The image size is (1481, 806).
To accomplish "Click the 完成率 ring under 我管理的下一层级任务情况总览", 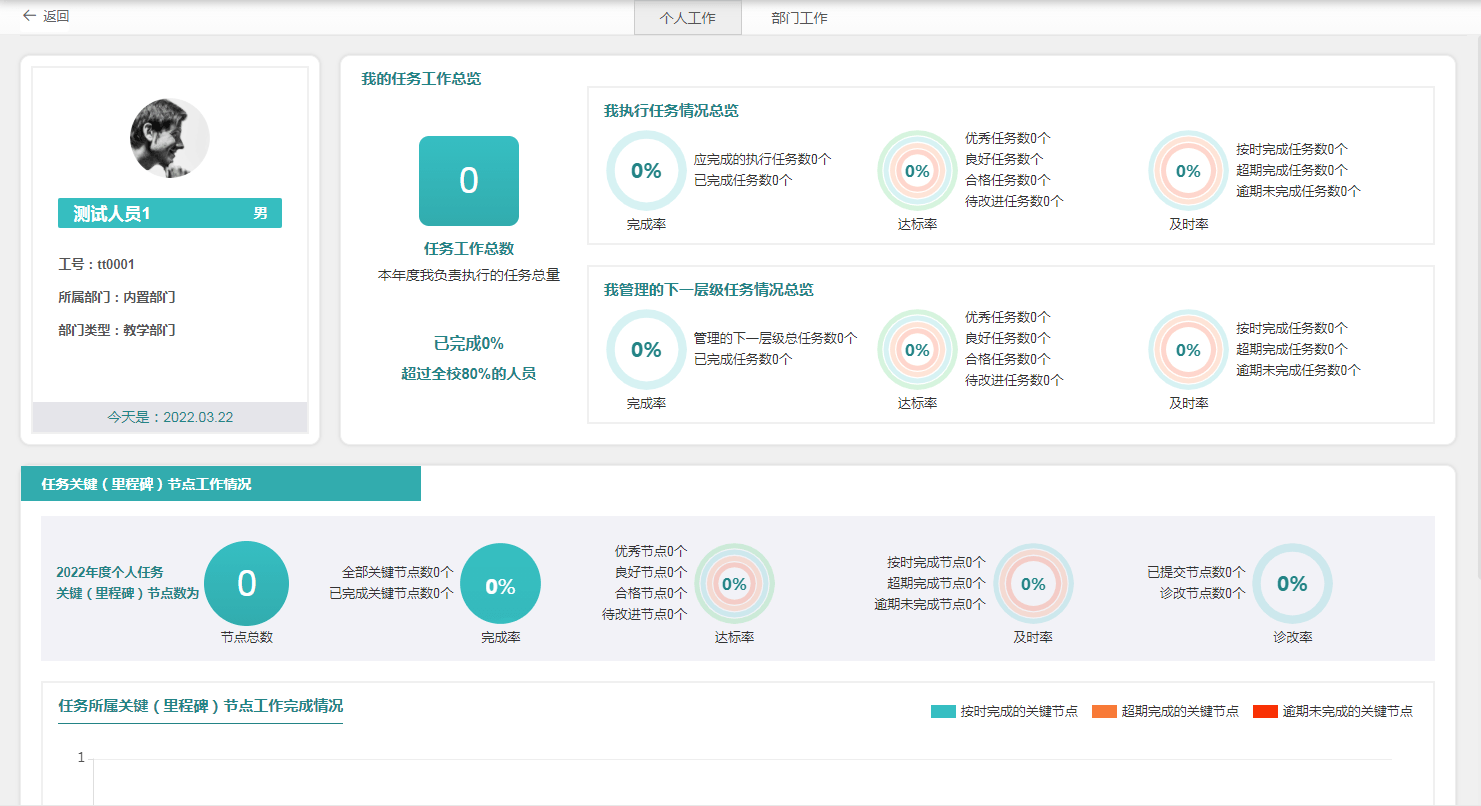I will pyautogui.click(x=646, y=350).
